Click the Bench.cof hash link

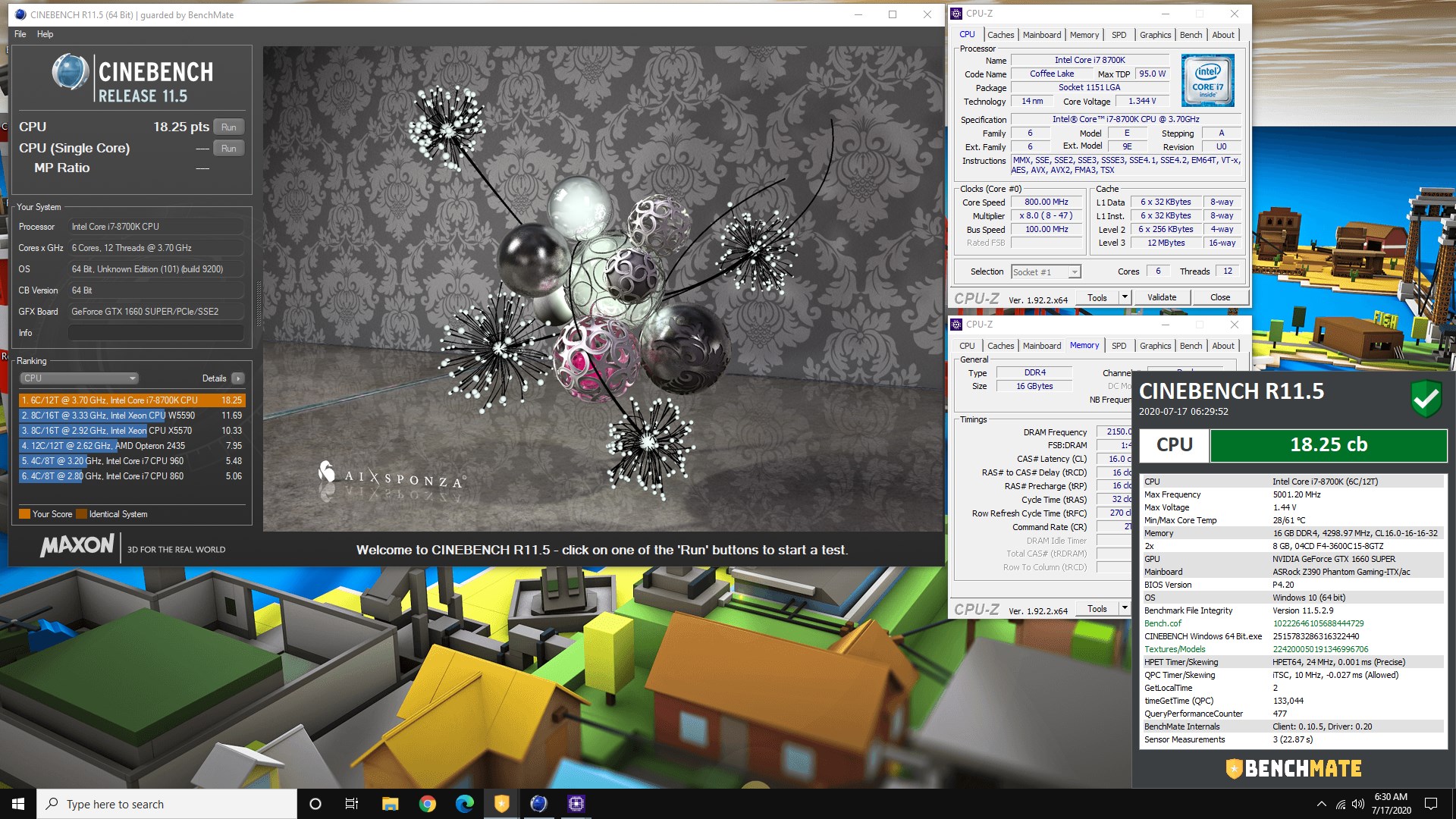(1318, 623)
